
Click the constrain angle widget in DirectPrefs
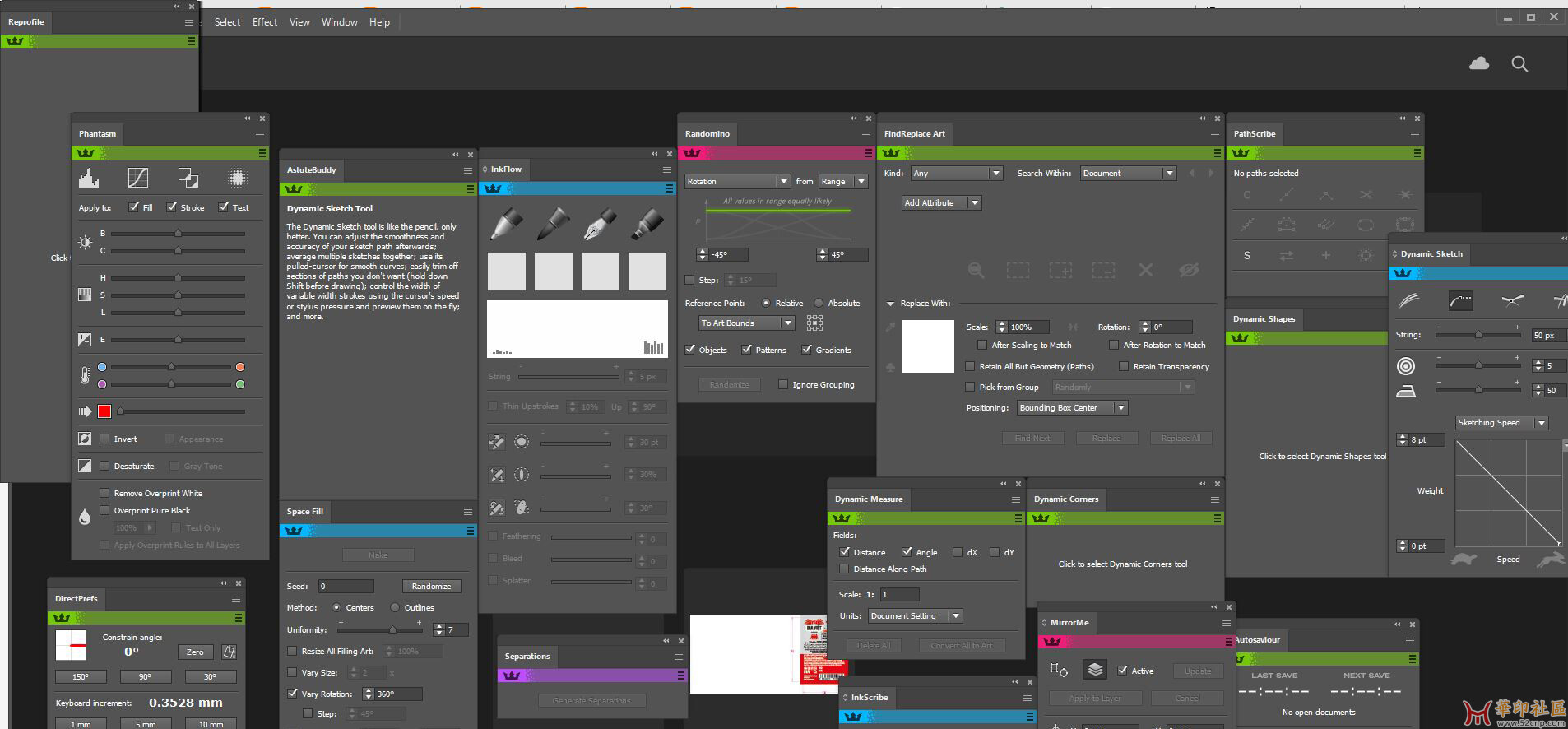coord(71,646)
